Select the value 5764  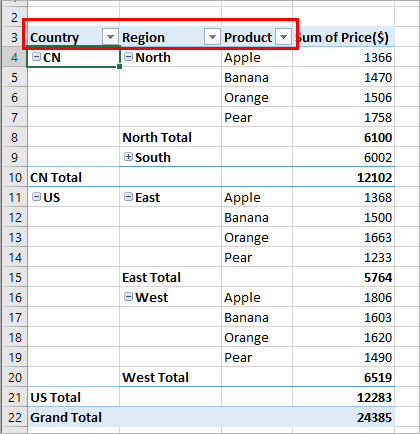(343, 277)
